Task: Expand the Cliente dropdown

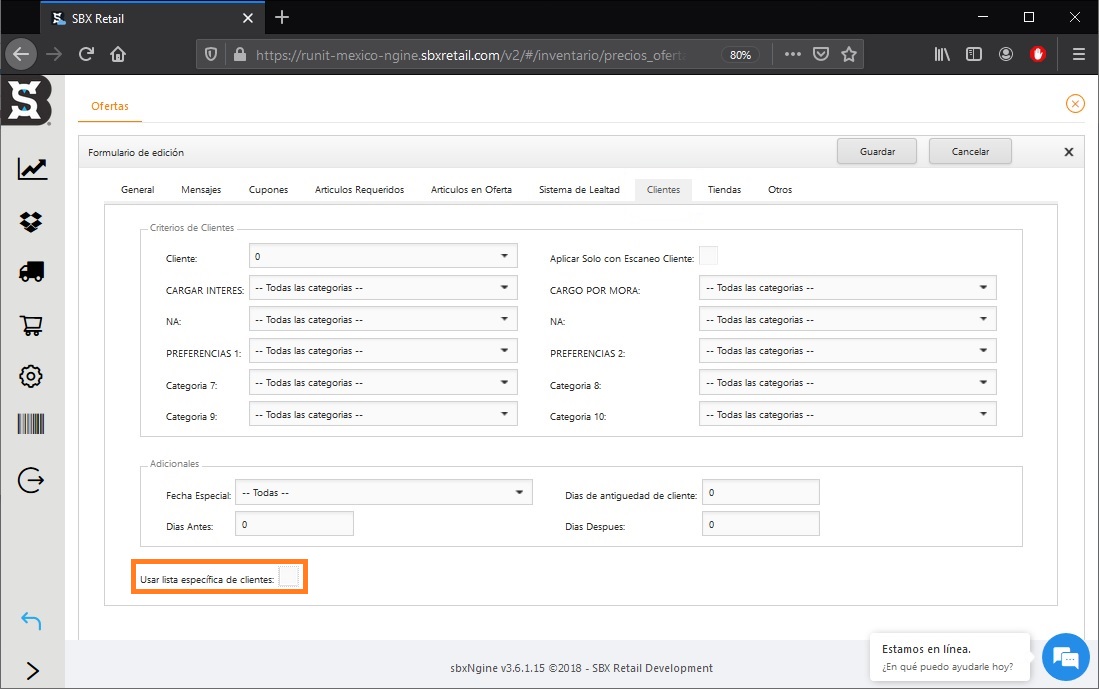Action: (383, 256)
